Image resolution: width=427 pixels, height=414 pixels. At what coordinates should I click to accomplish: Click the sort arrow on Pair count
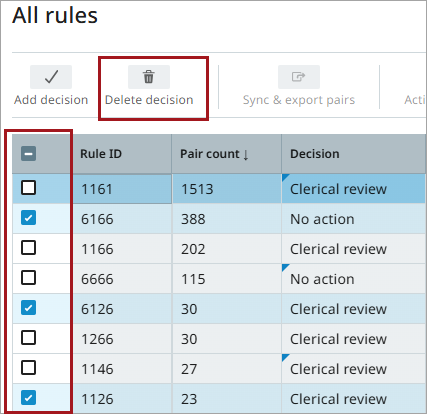[x=246, y=154]
